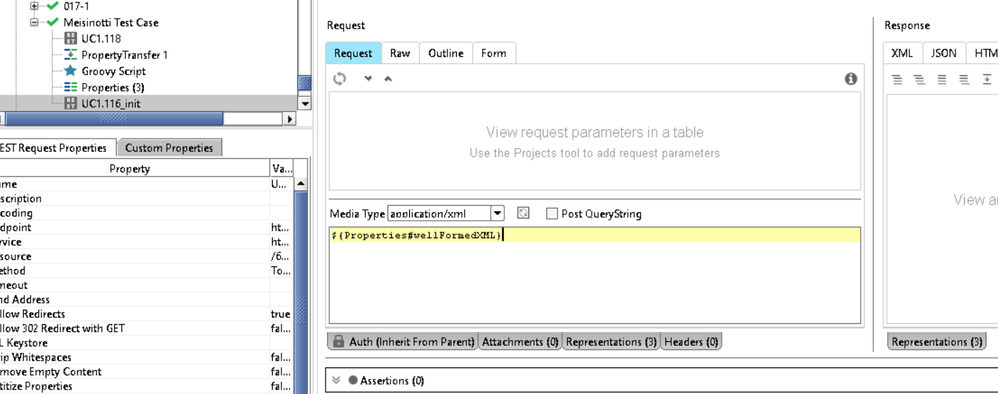The height and width of the screenshot is (394, 998).
Task: Click the gray Assertions status dot
Action: [353, 381]
